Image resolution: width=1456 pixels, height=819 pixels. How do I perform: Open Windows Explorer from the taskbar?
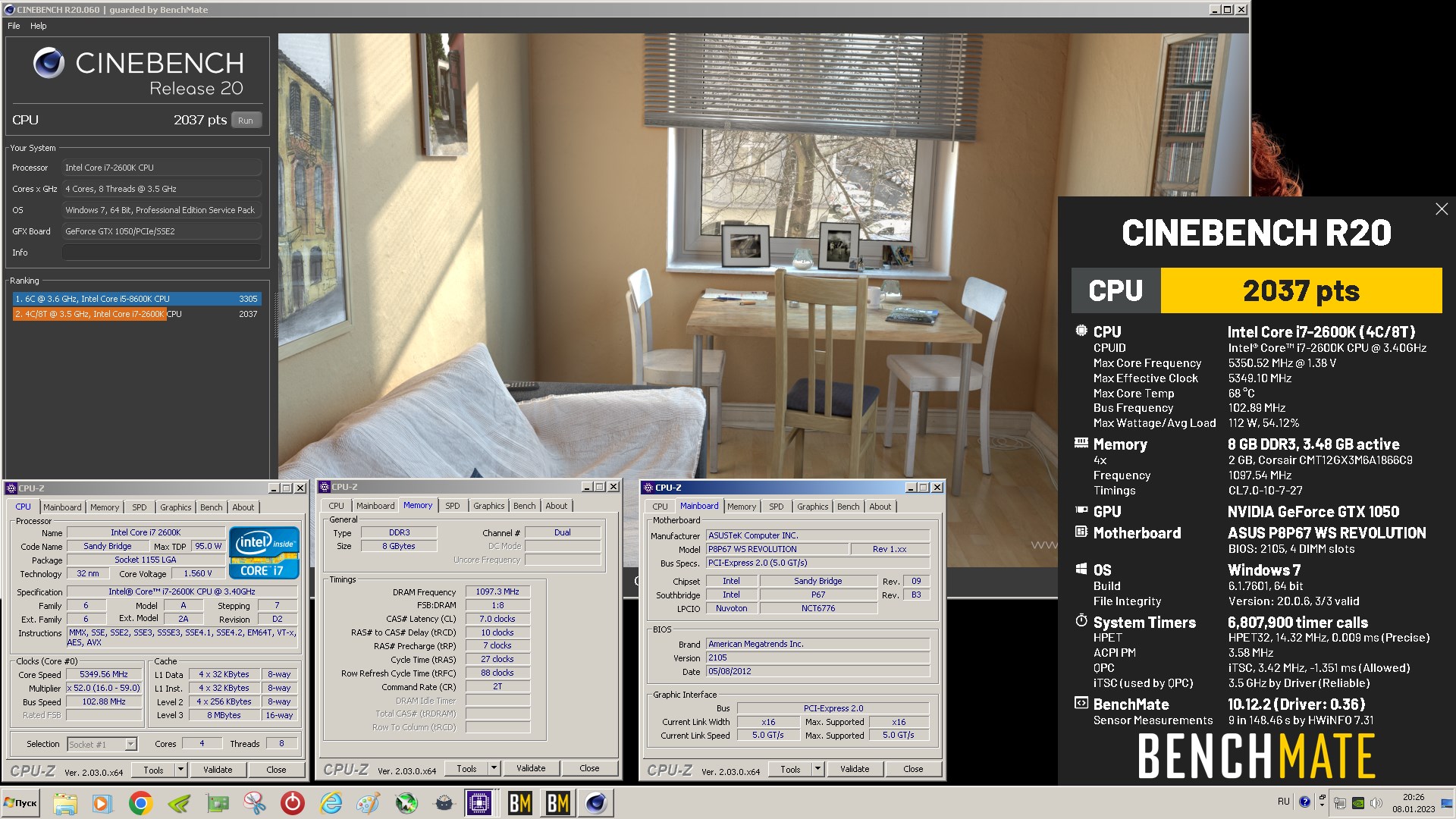click(x=64, y=803)
